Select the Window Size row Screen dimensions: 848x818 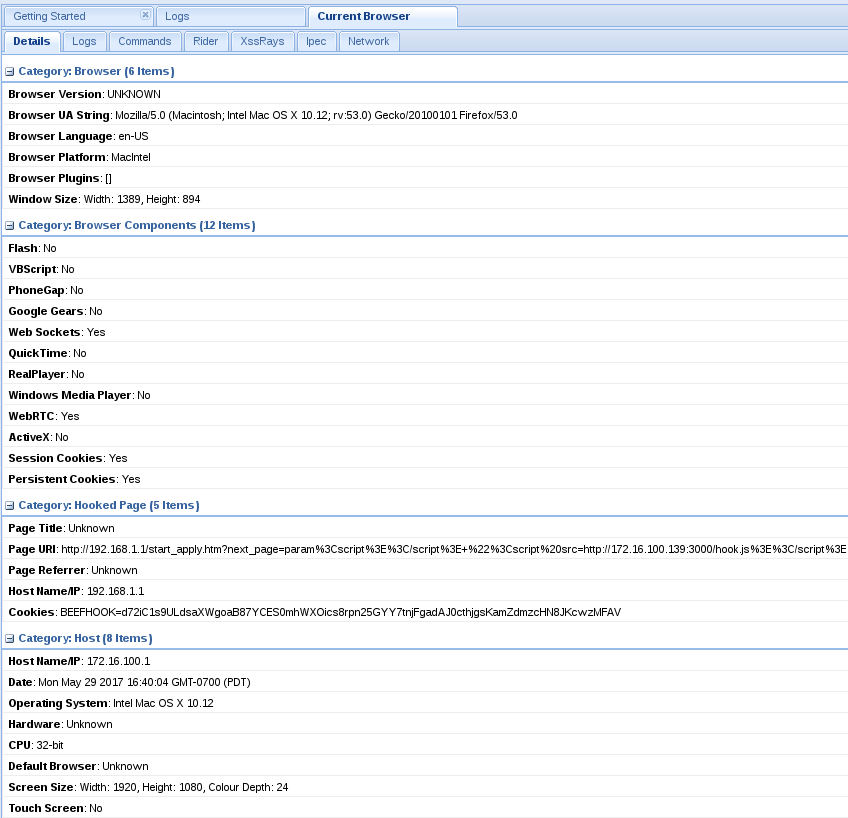(x=425, y=199)
